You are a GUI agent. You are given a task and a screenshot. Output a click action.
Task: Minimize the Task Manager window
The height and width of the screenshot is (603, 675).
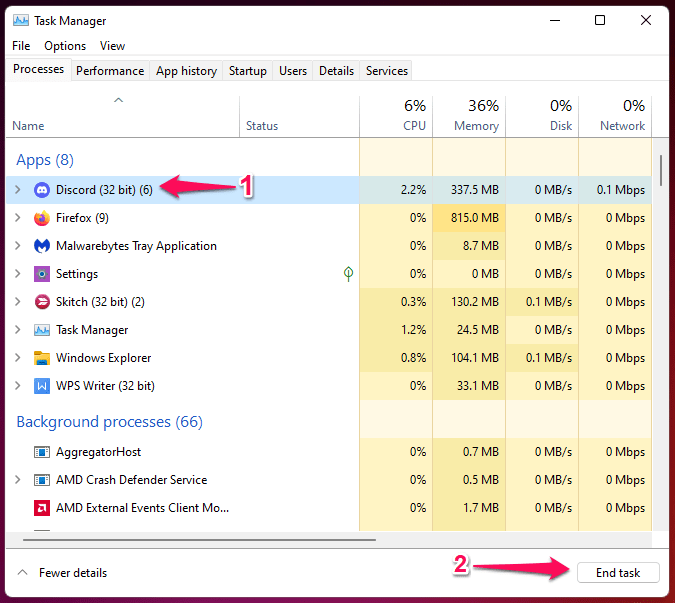(555, 20)
